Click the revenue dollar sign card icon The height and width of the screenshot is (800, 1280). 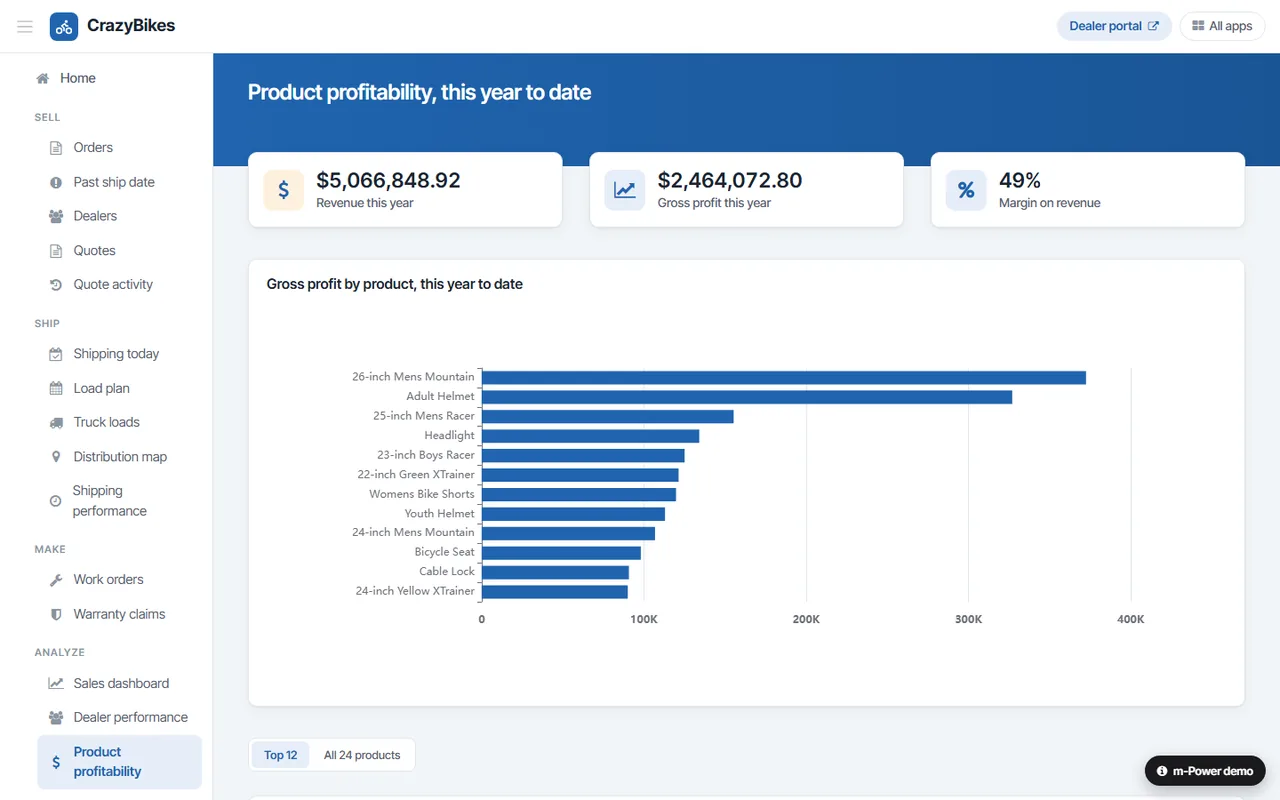284,190
